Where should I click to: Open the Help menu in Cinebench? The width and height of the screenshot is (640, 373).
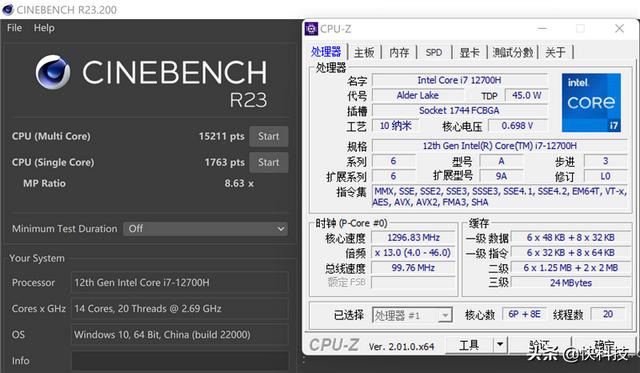pos(44,28)
